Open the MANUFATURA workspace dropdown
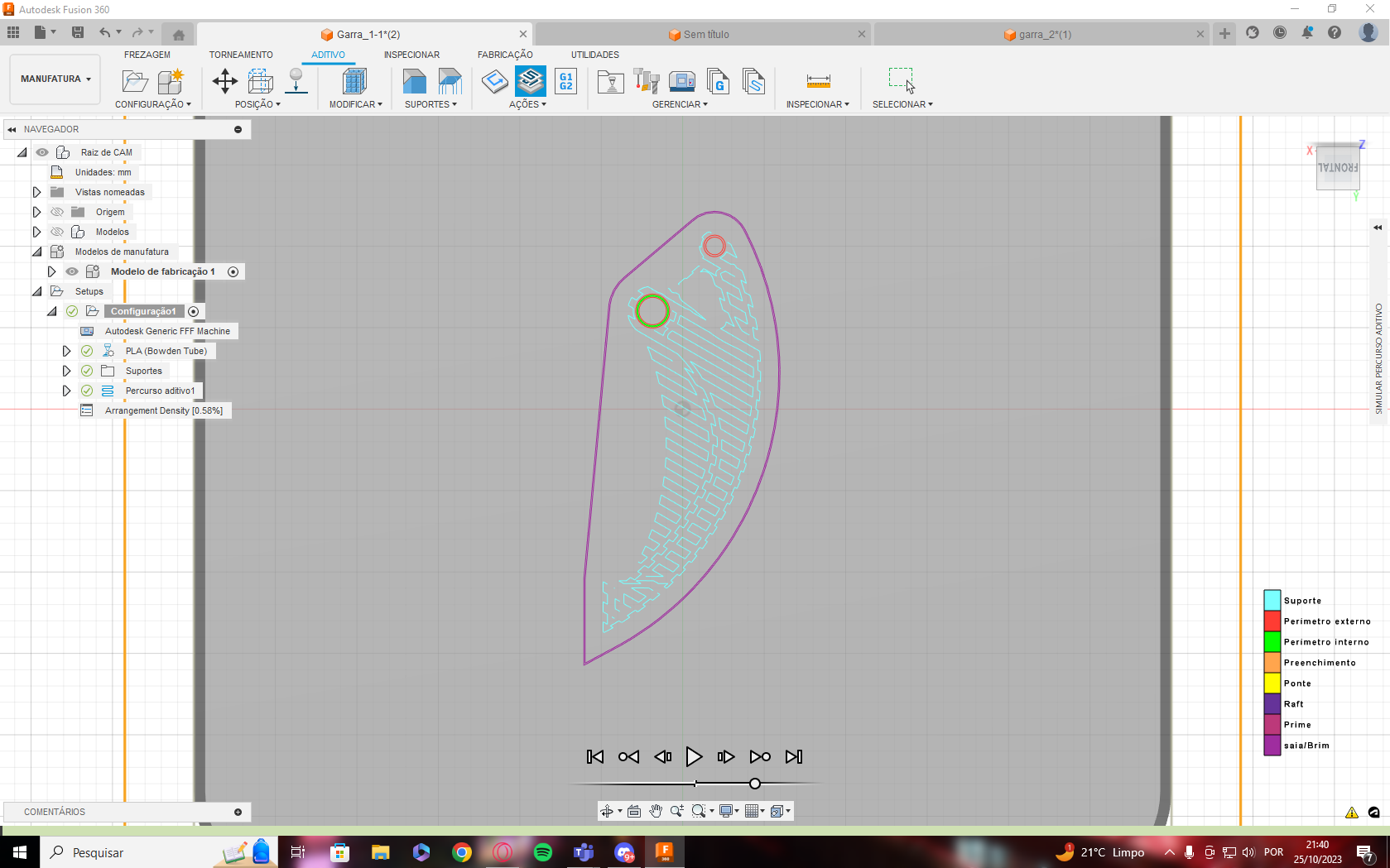 55,79
